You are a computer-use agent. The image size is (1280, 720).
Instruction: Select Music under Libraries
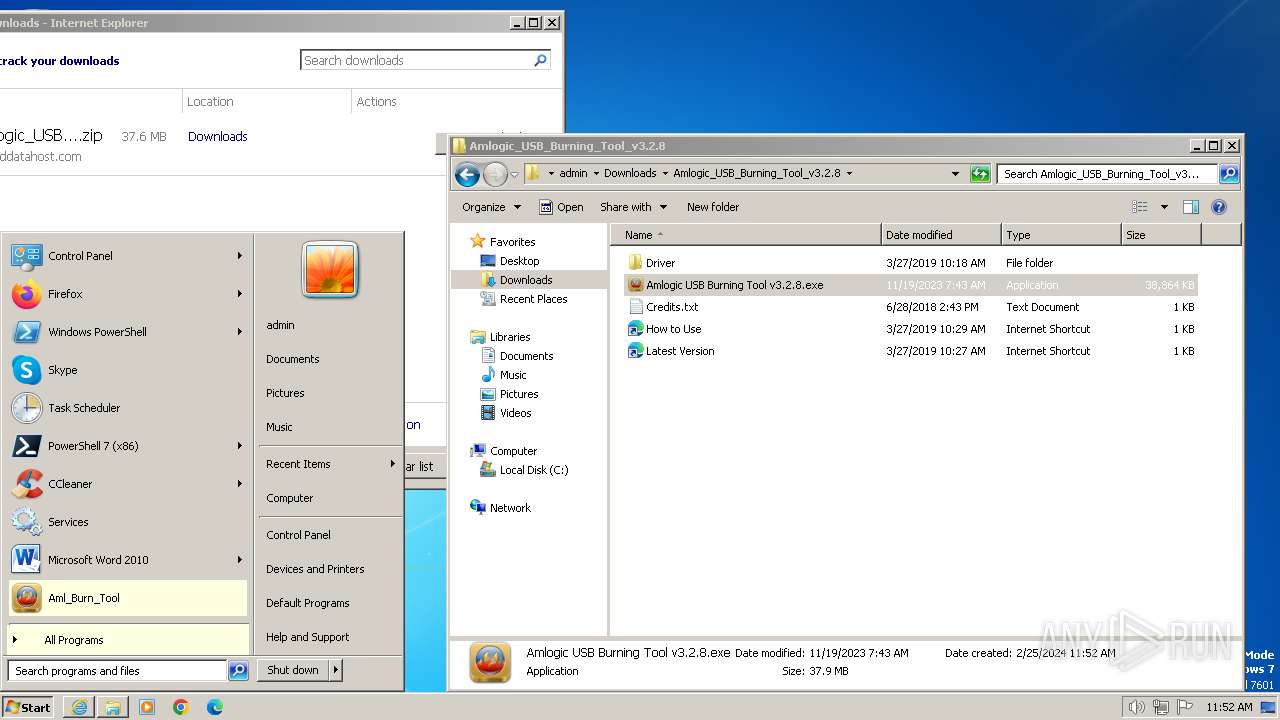(x=513, y=375)
